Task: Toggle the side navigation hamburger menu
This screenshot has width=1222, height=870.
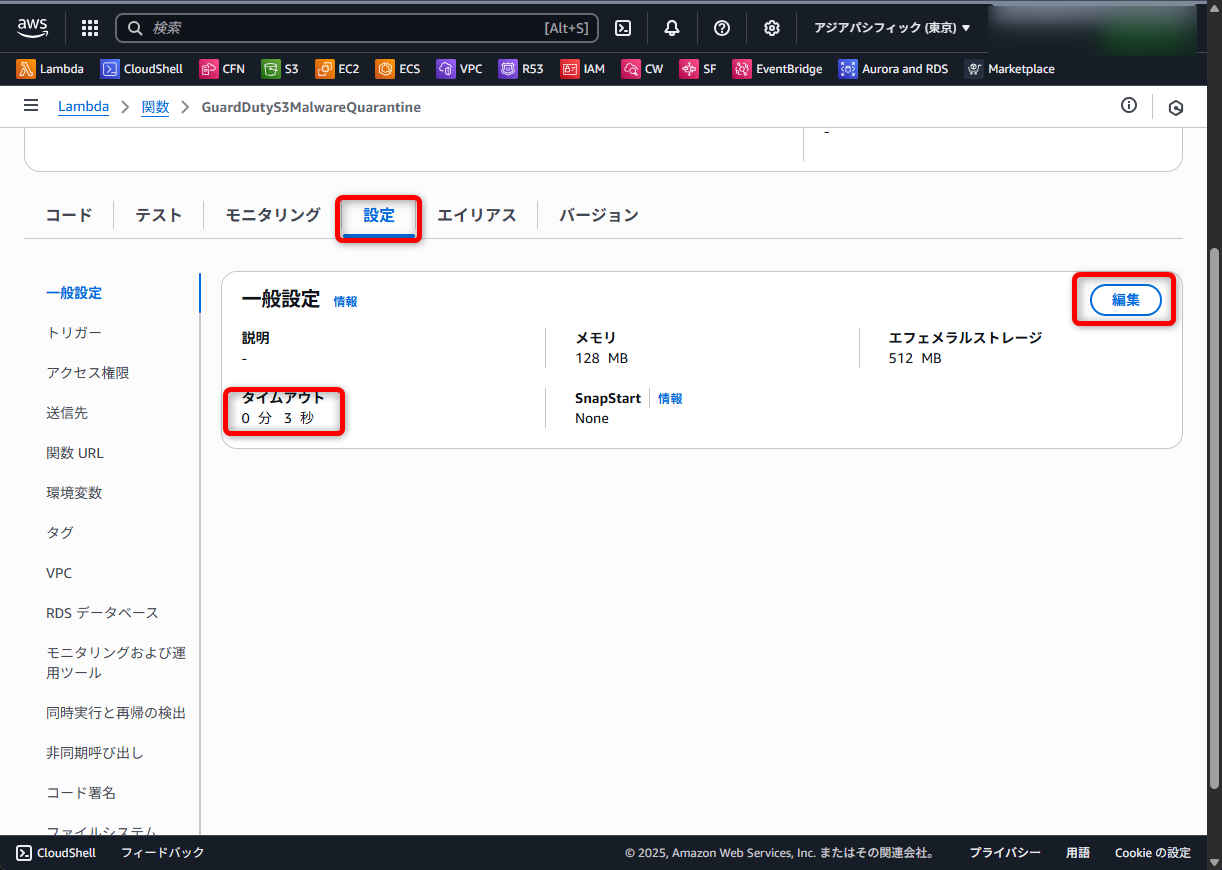Action: (31, 106)
